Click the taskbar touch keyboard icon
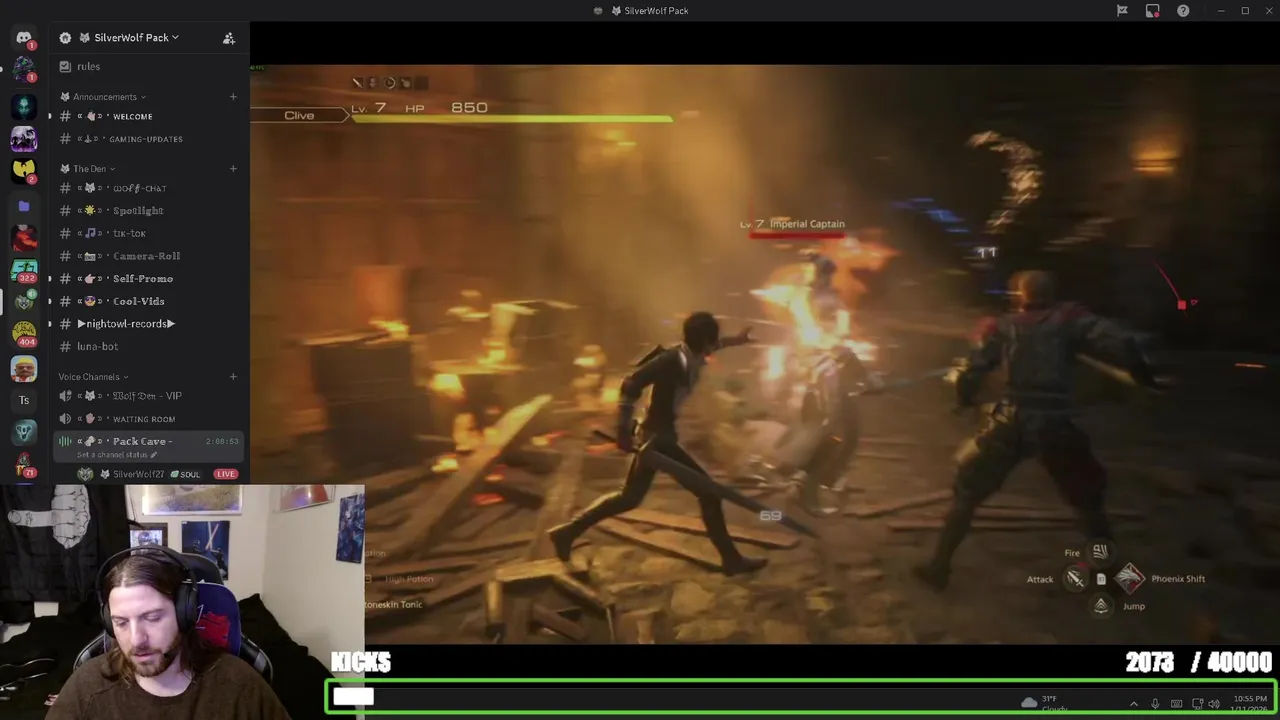Viewport: 1280px width, 720px height. [1176, 704]
